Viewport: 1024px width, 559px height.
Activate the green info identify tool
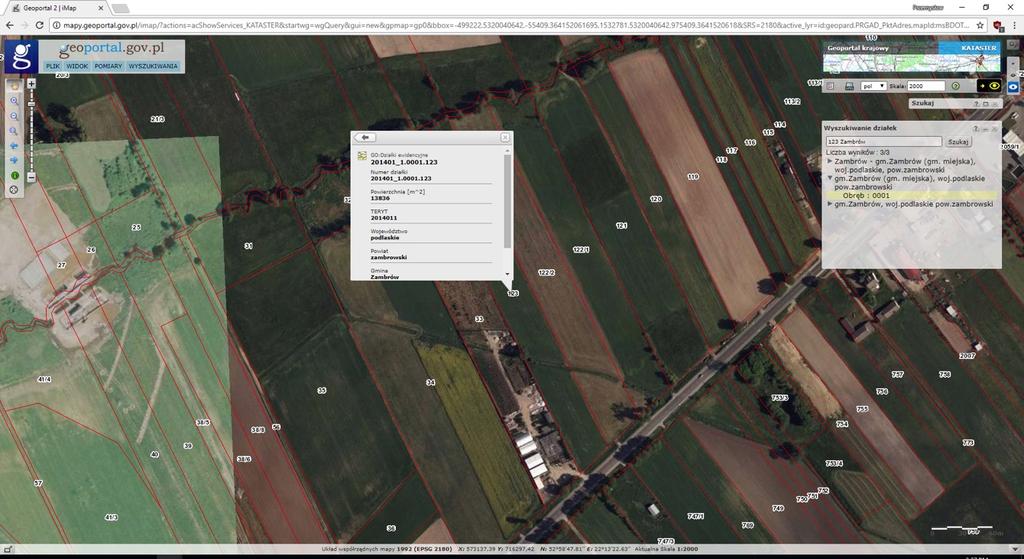[x=14, y=176]
